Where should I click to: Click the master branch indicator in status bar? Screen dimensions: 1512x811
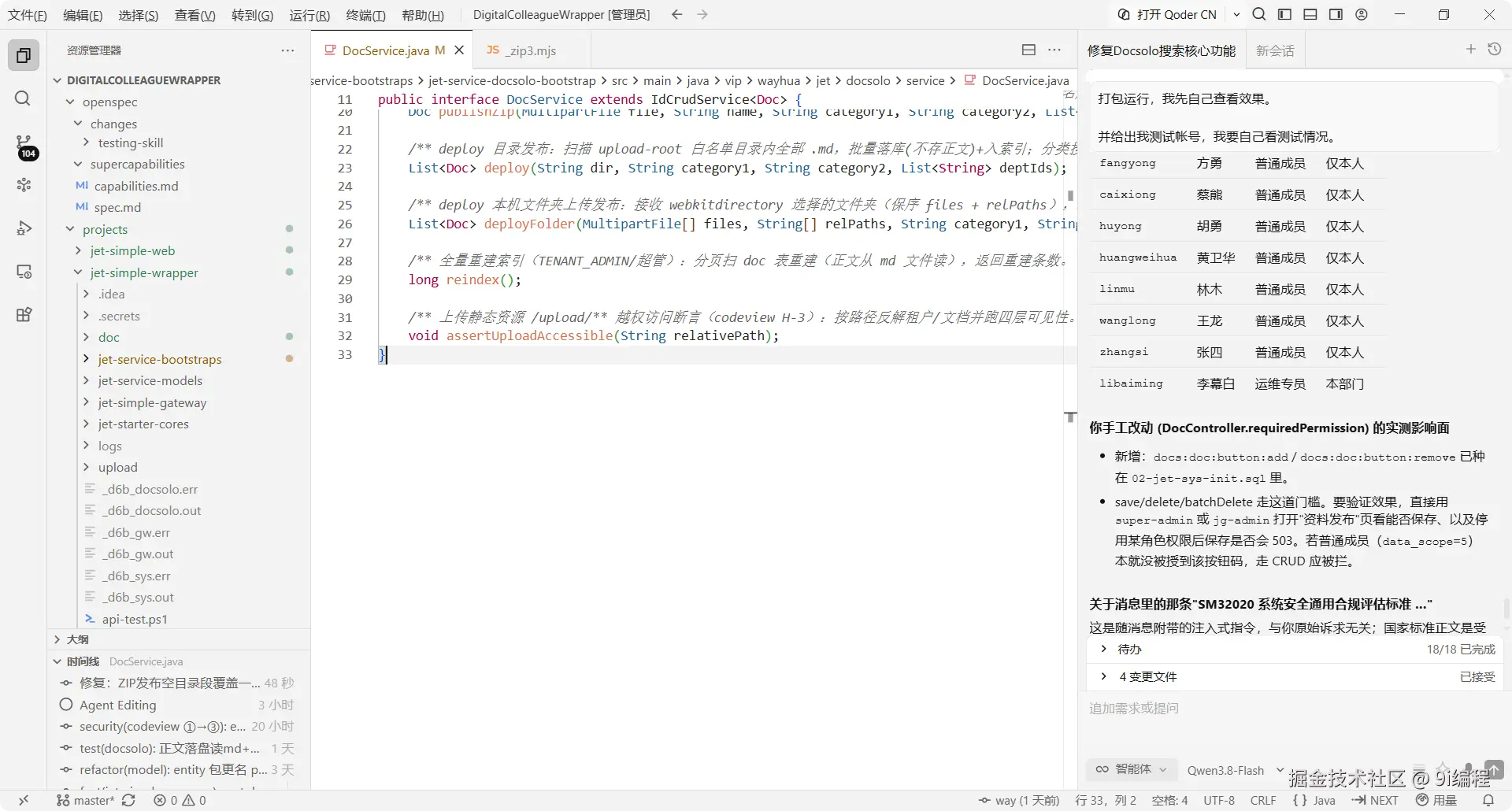tap(86, 800)
